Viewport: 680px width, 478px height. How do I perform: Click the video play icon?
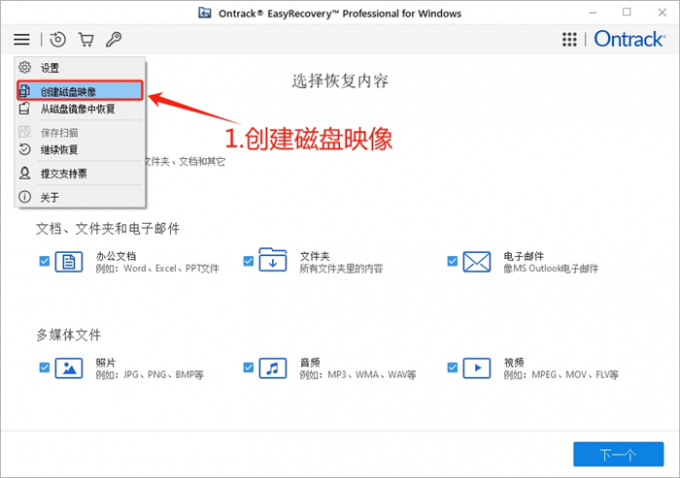tap(477, 368)
